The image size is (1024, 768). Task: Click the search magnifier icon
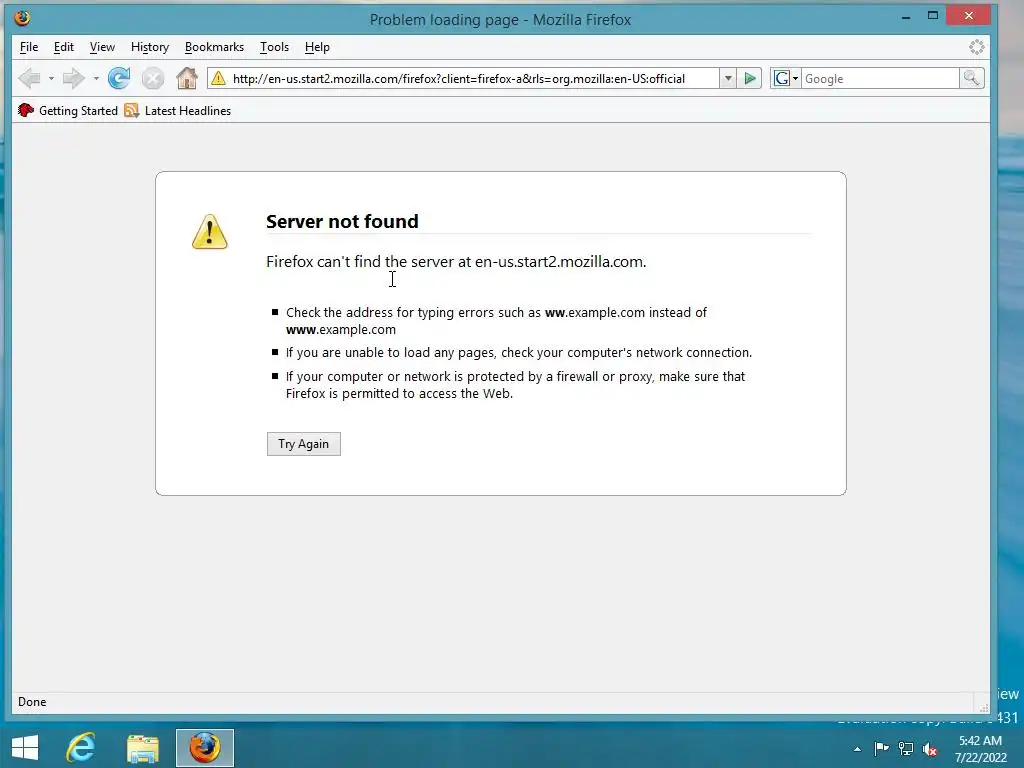(x=971, y=78)
